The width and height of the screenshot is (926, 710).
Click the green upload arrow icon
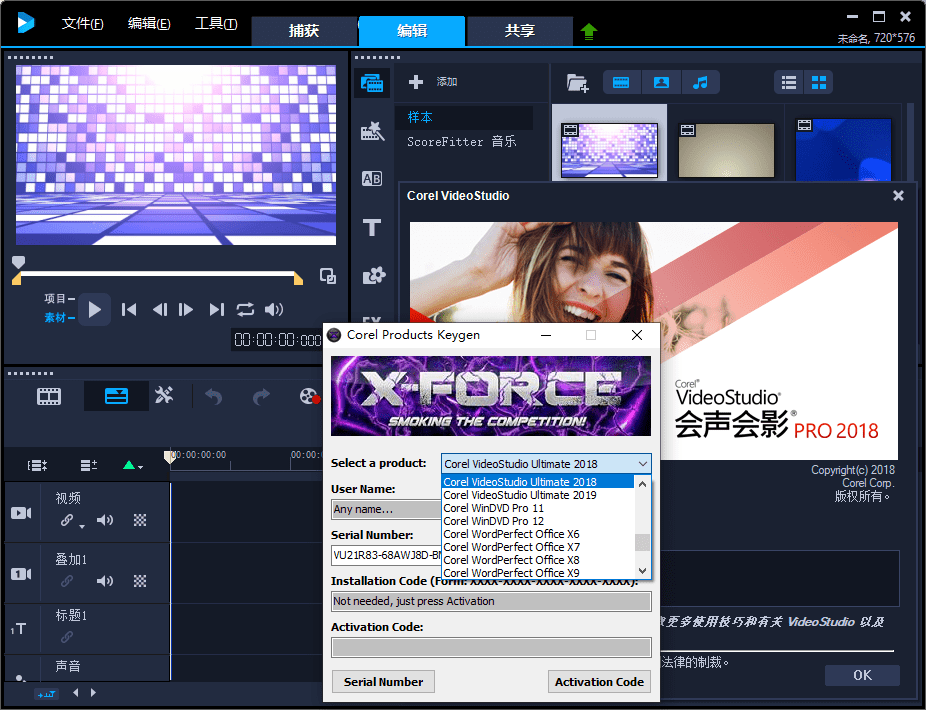[588, 31]
